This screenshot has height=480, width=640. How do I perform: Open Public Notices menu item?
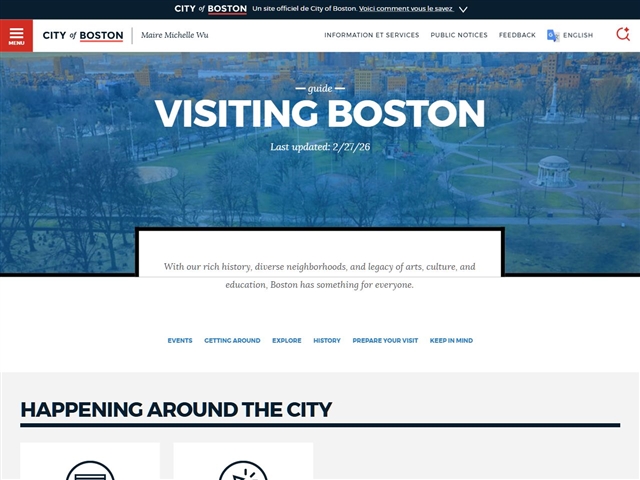(x=459, y=35)
